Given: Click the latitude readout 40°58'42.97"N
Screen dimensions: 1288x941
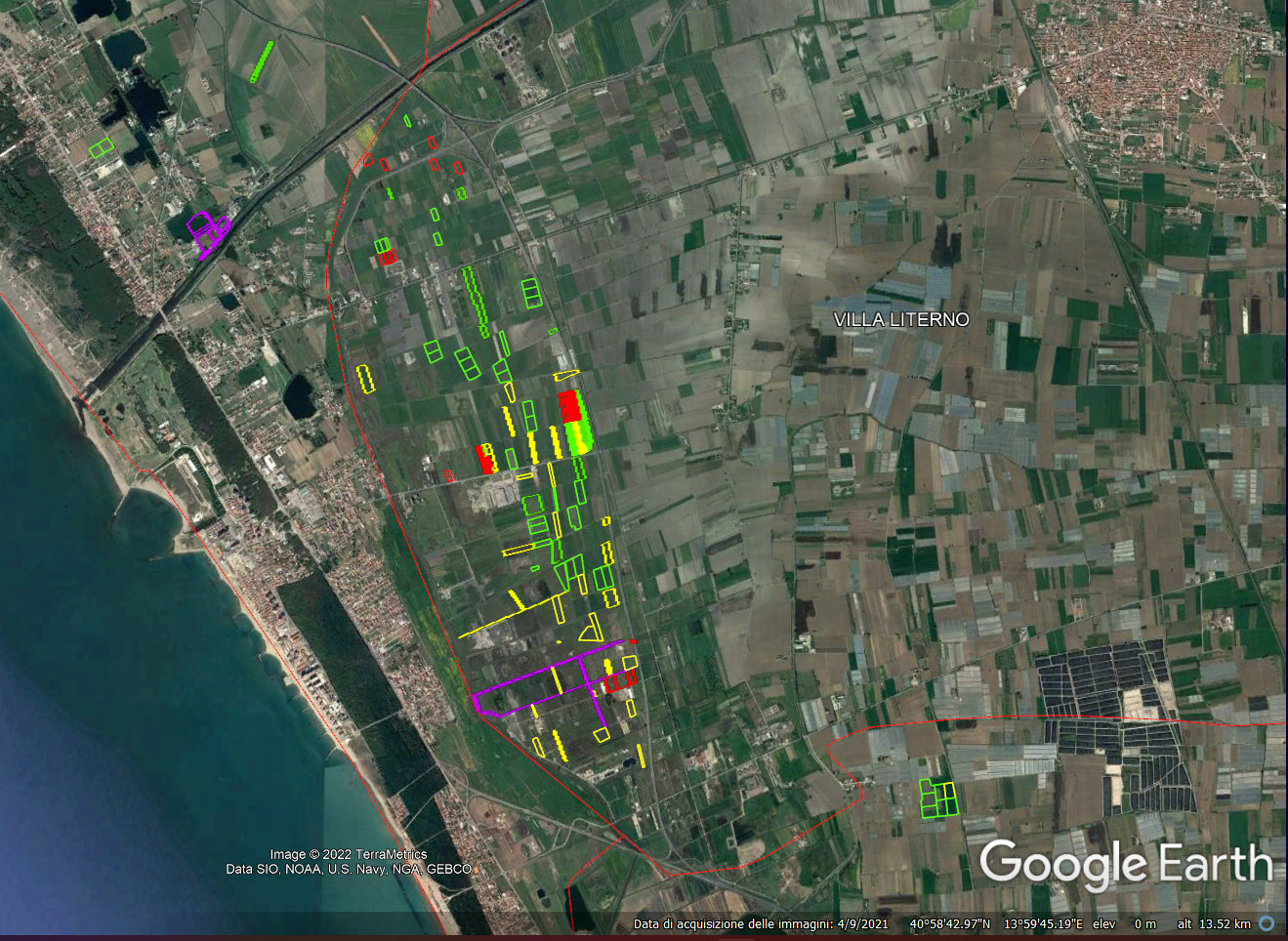Looking at the screenshot, I should tap(949, 923).
